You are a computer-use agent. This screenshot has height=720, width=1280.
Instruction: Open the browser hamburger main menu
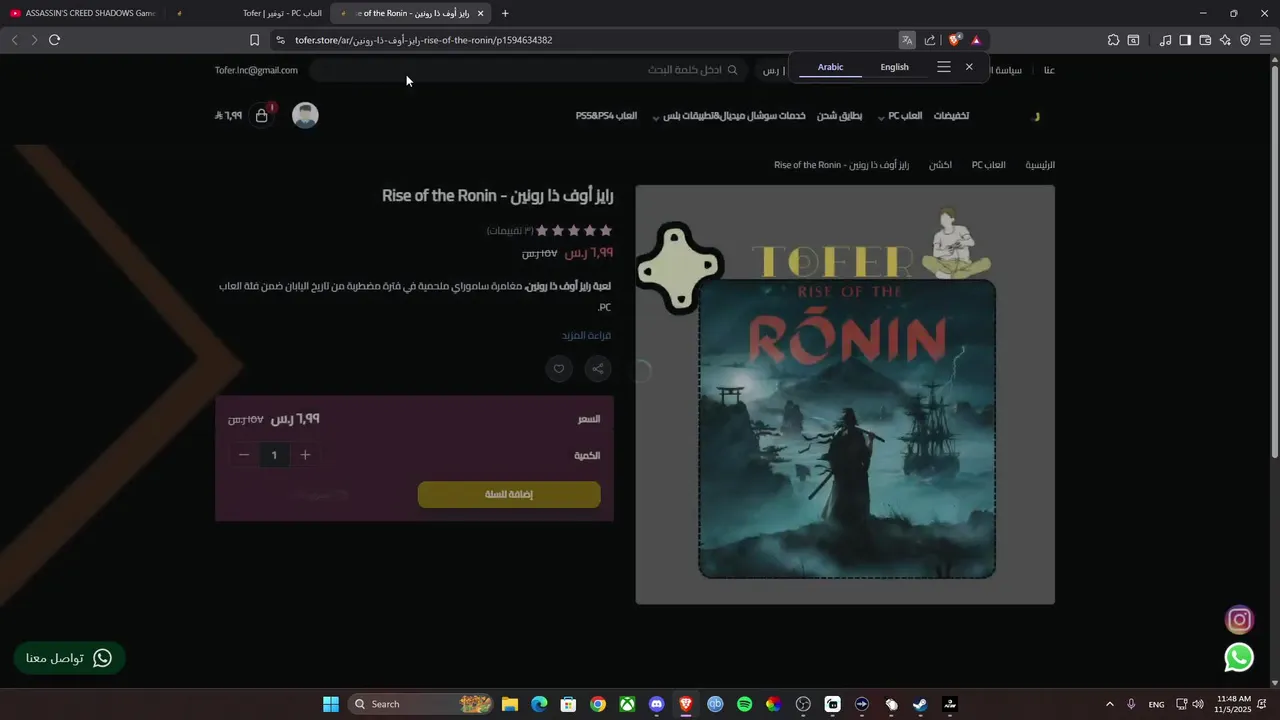1266,40
